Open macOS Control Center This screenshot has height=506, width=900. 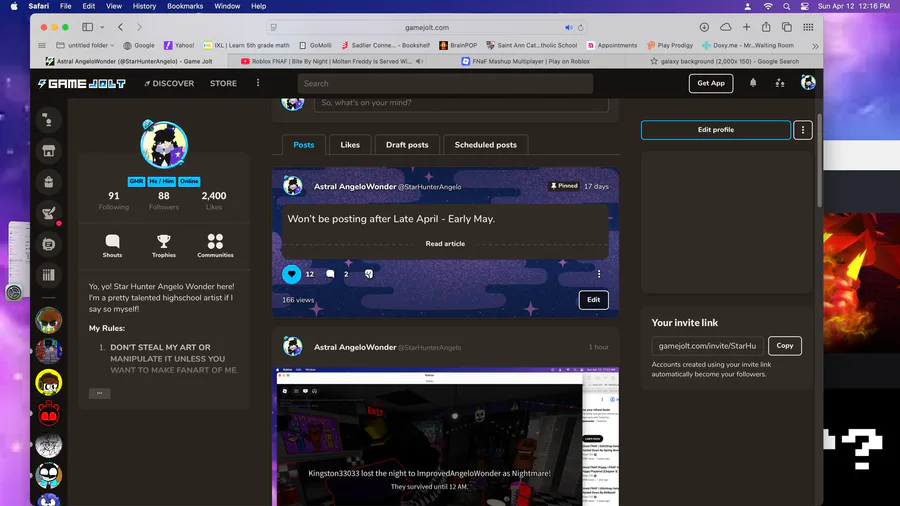coord(805,6)
